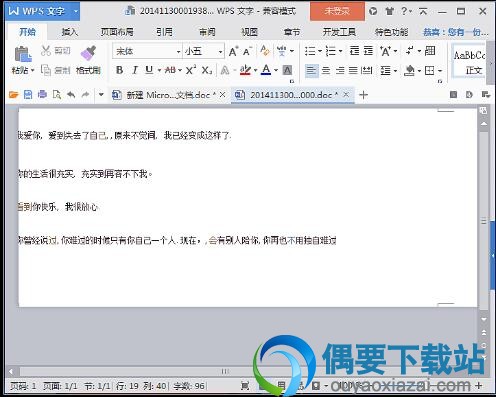Open the 页面布局 ribbon tab

pyautogui.click(x=117, y=32)
